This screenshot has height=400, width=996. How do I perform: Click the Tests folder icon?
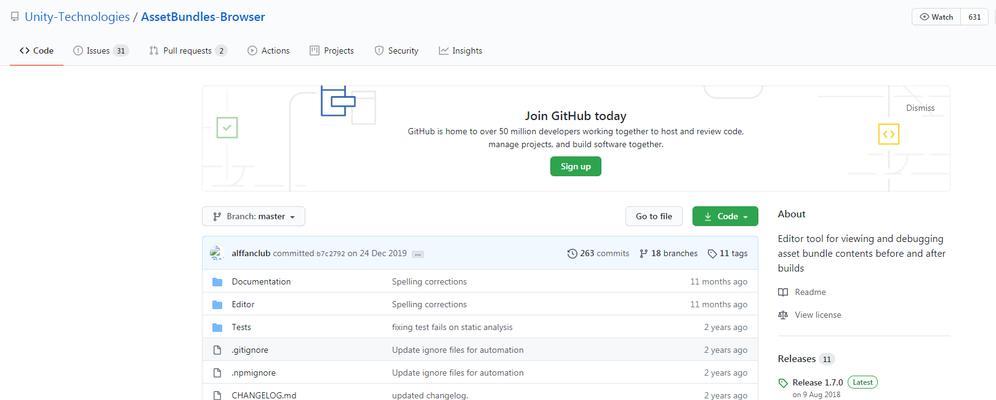[217, 328]
